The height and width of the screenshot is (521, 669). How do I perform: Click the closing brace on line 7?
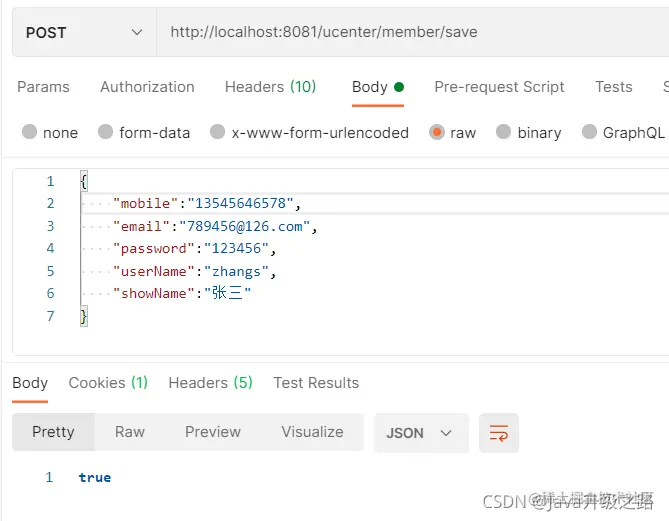pos(84,316)
